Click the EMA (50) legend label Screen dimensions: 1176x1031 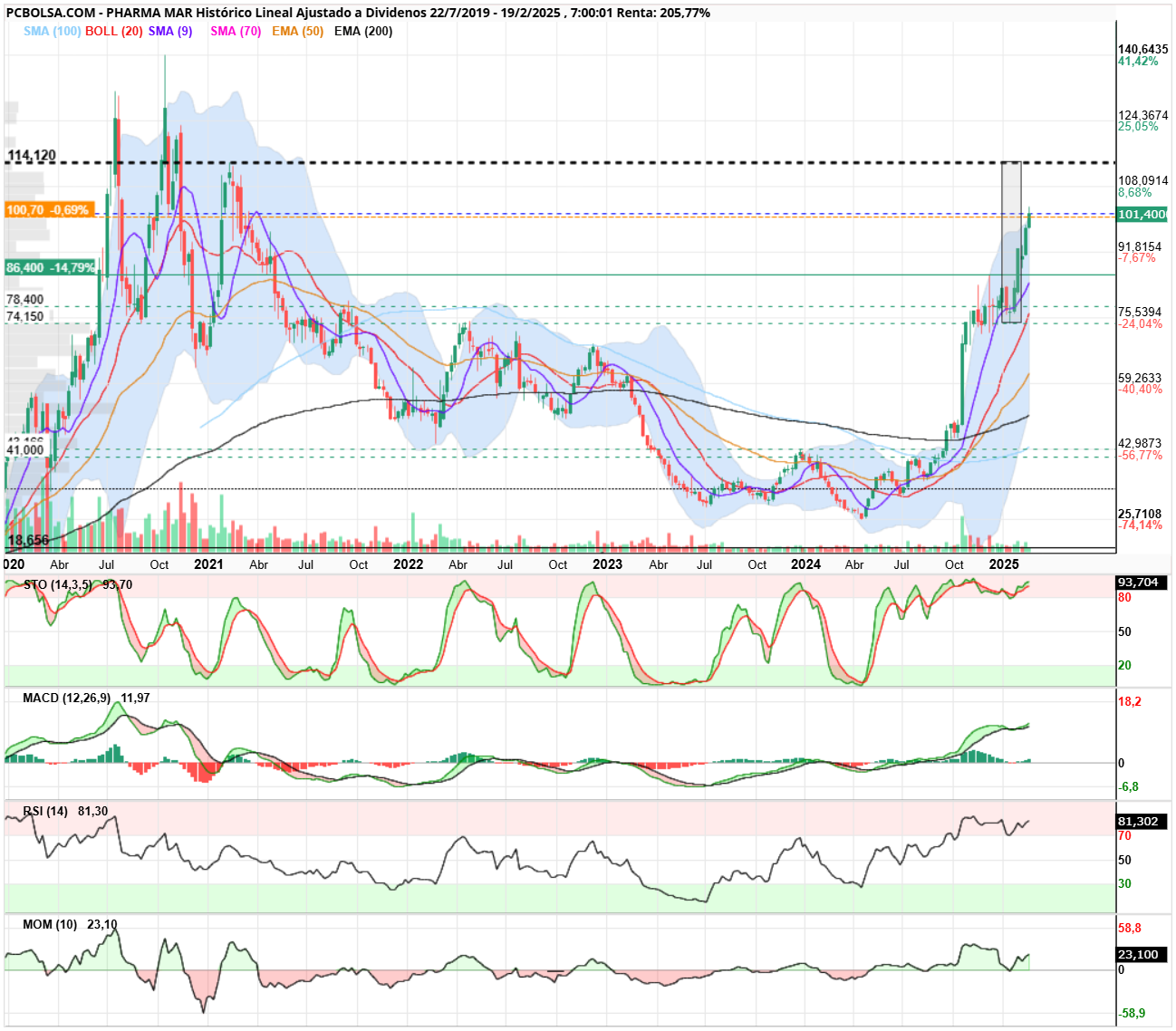(297, 31)
